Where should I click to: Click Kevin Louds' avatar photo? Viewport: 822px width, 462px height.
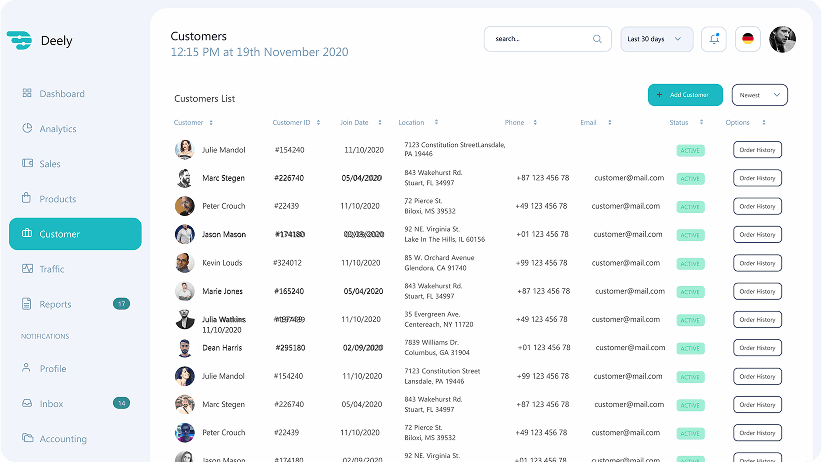185,263
